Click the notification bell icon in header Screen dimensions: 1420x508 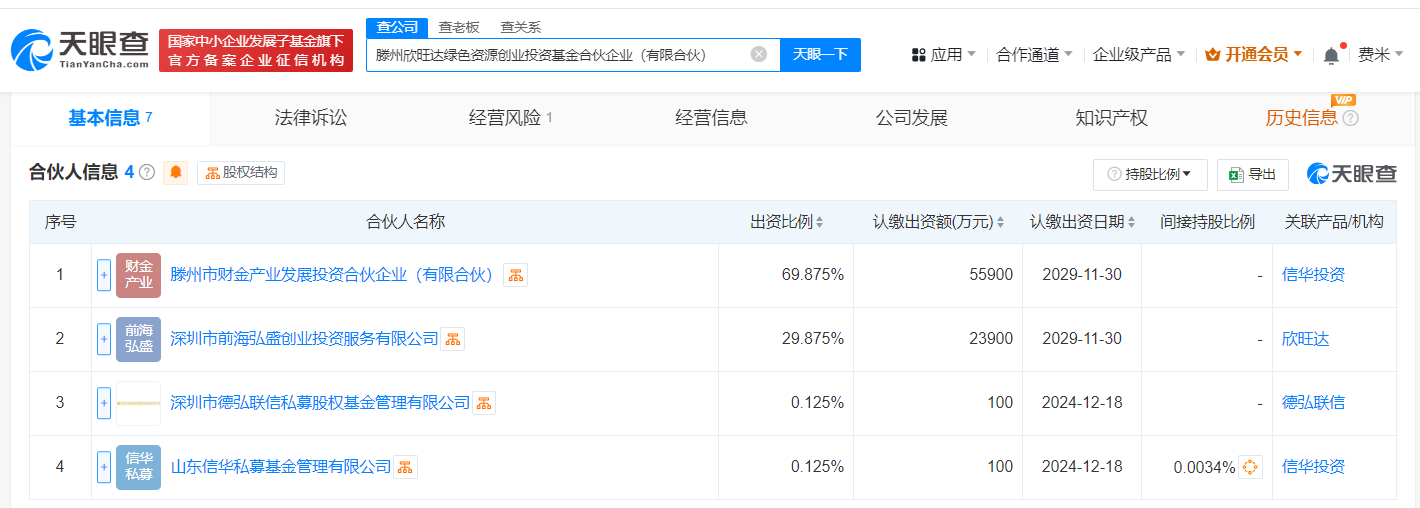tap(1331, 55)
